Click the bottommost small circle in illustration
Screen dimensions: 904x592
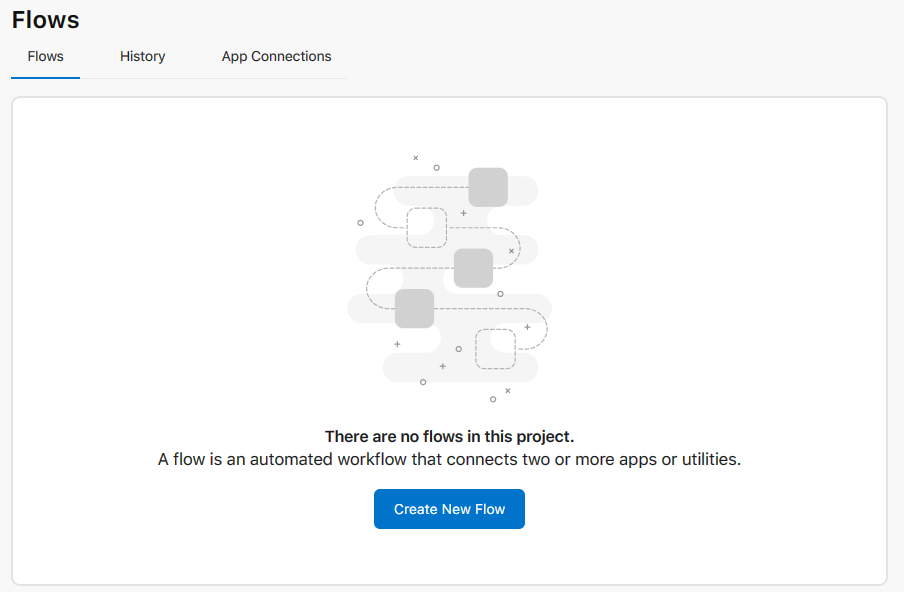[x=493, y=399]
